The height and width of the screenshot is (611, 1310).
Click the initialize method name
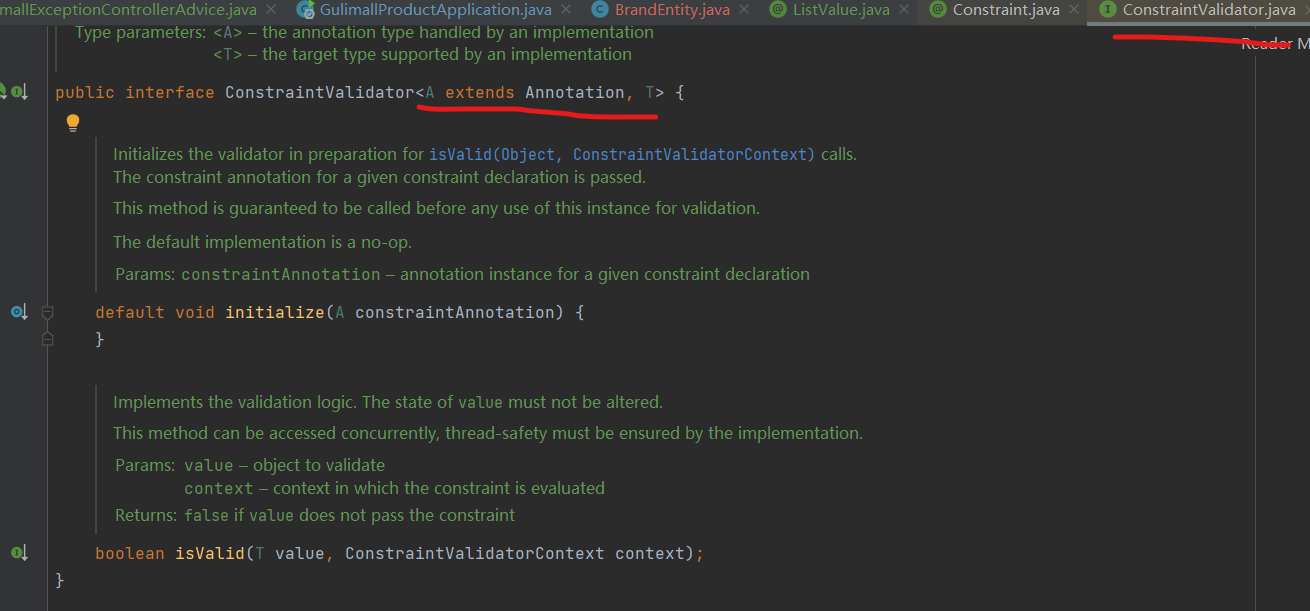click(x=275, y=312)
